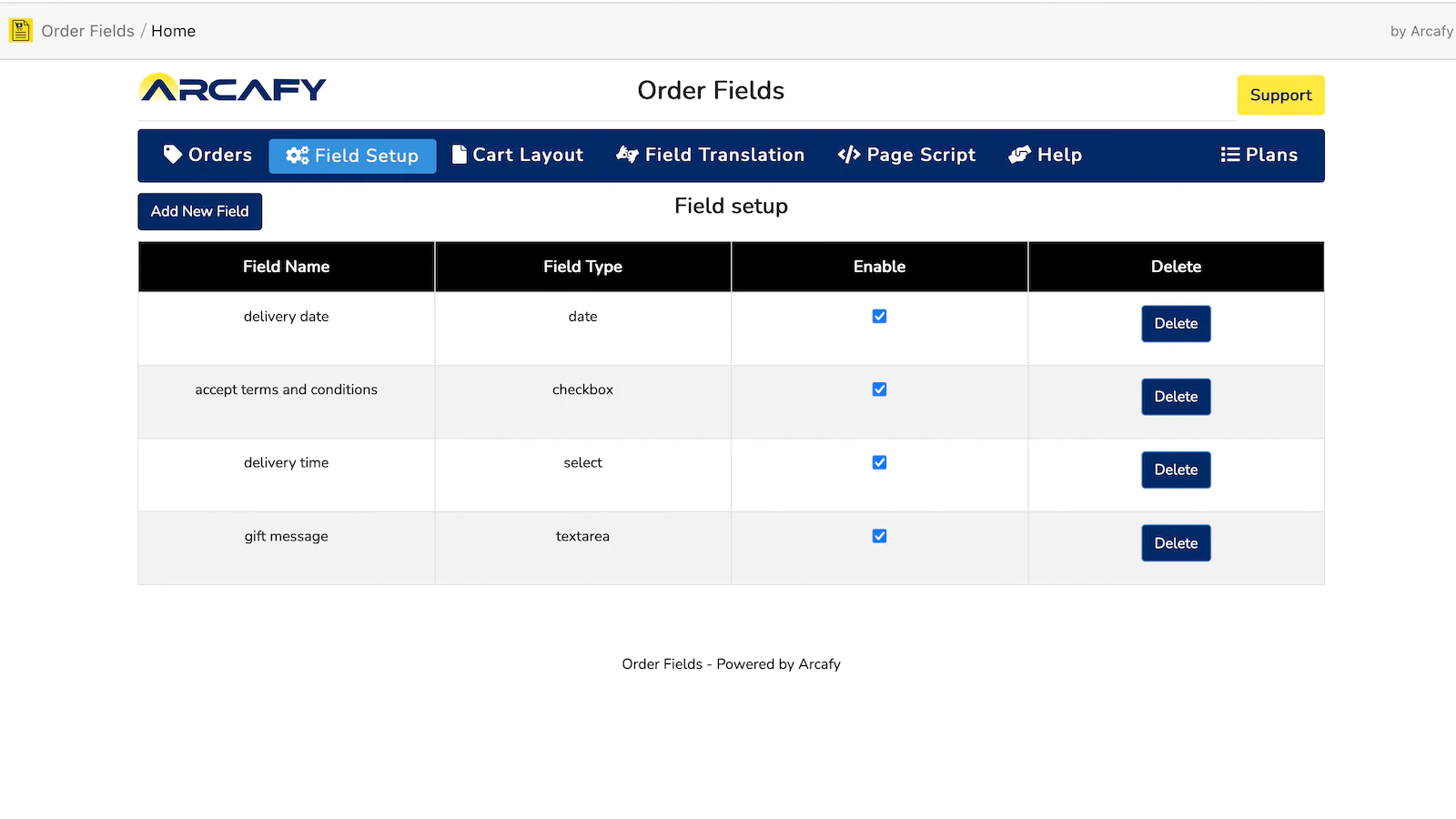This screenshot has width=1456, height=819.
Task: Untick the gift message enable checkbox
Action: coord(879,536)
